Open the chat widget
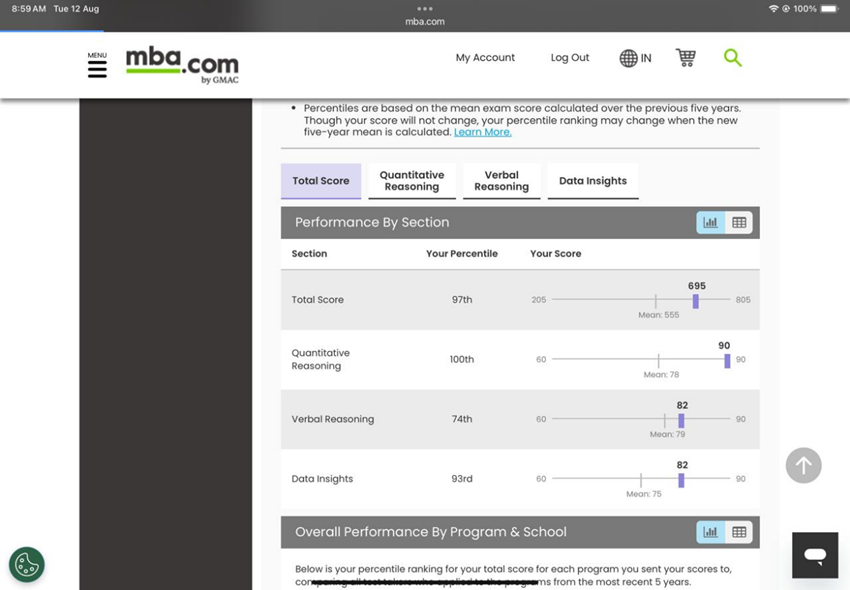 (x=815, y=555)
